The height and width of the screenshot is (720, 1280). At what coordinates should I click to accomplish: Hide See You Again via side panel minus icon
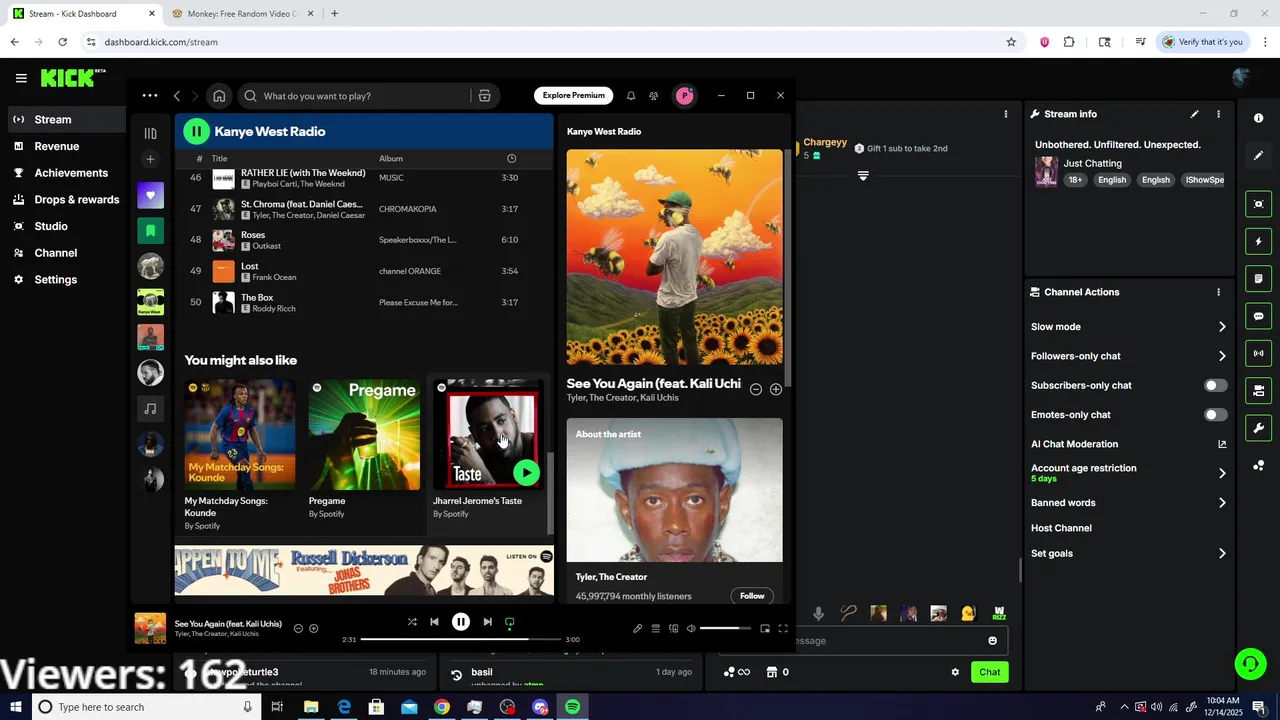coord(756,389)
